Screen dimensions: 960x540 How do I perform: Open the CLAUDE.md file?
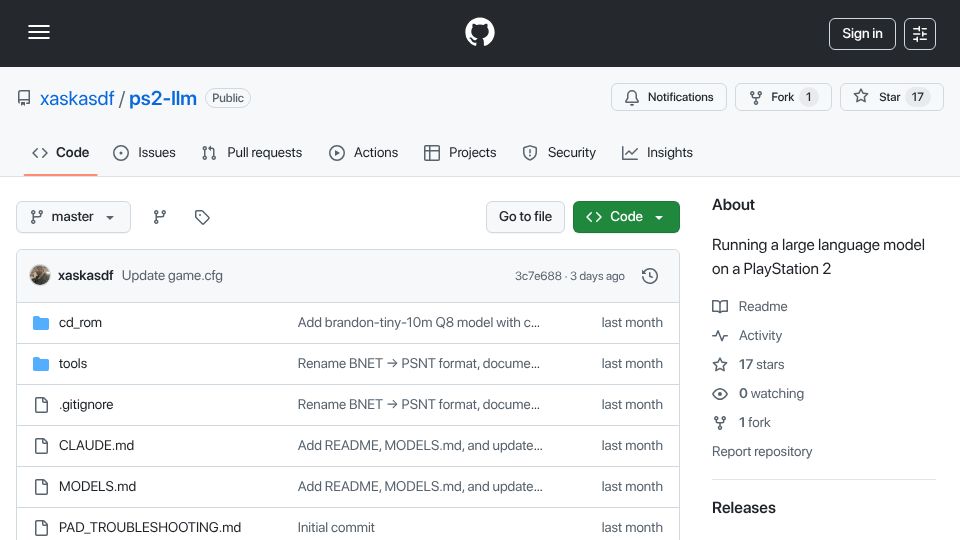pos(96,446)
